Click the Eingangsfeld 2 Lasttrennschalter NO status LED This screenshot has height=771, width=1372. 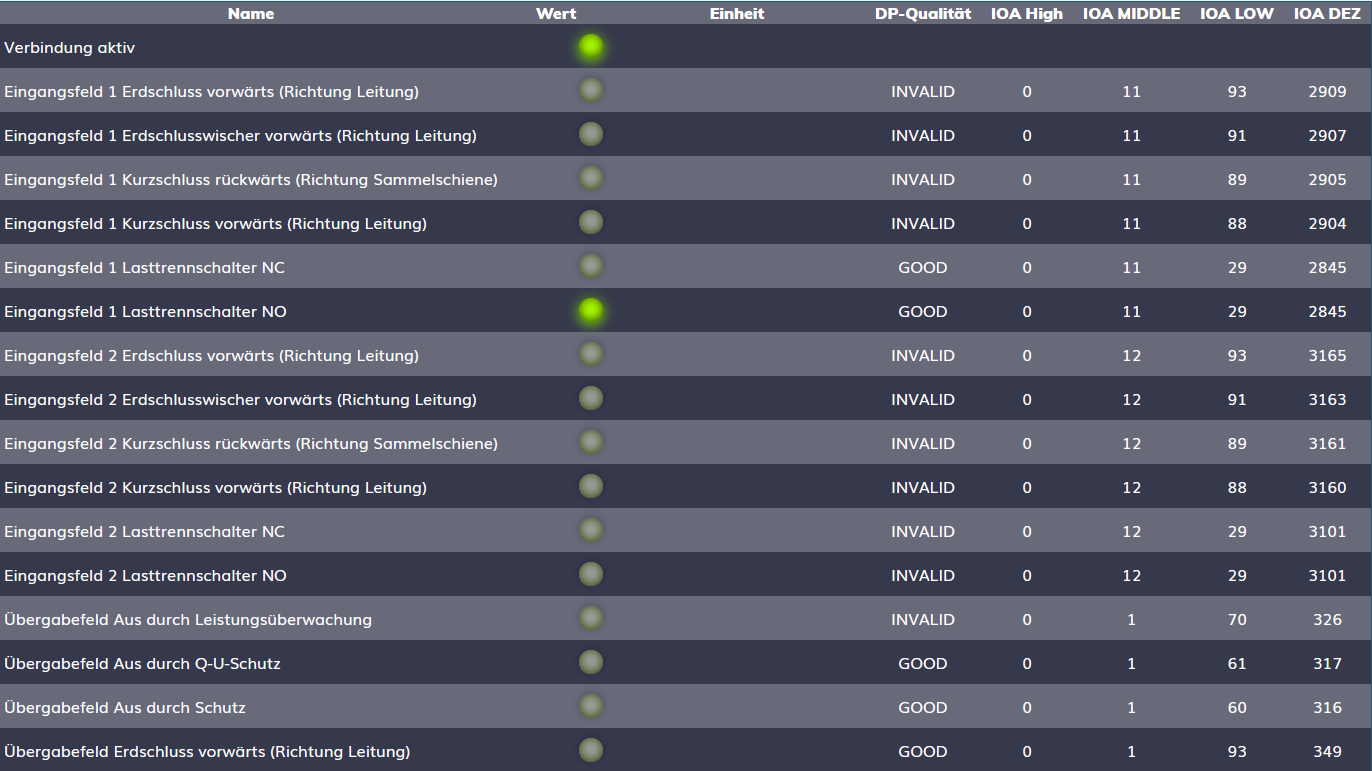click(591, 575)
